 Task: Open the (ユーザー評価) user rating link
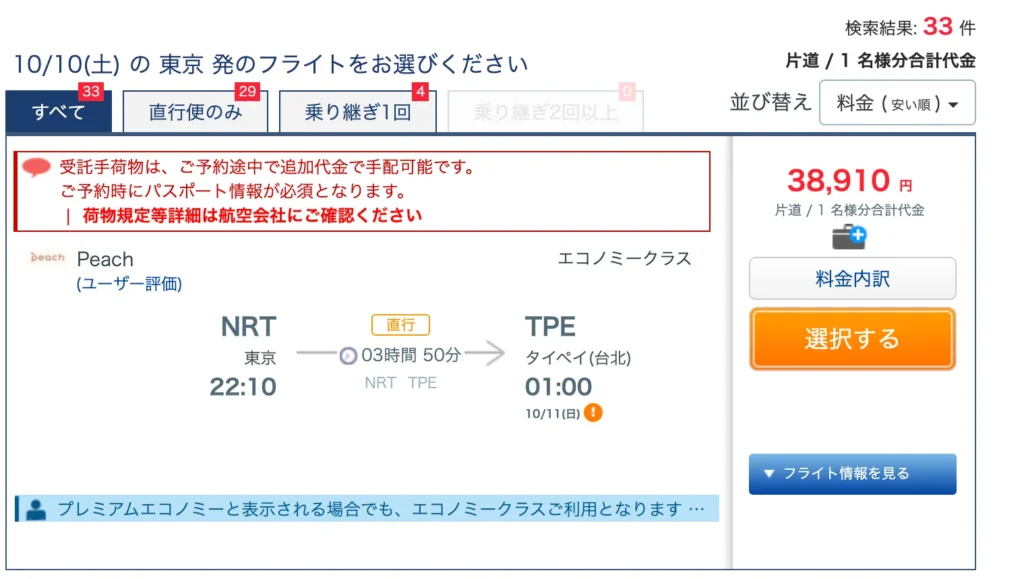click(129, 284)
